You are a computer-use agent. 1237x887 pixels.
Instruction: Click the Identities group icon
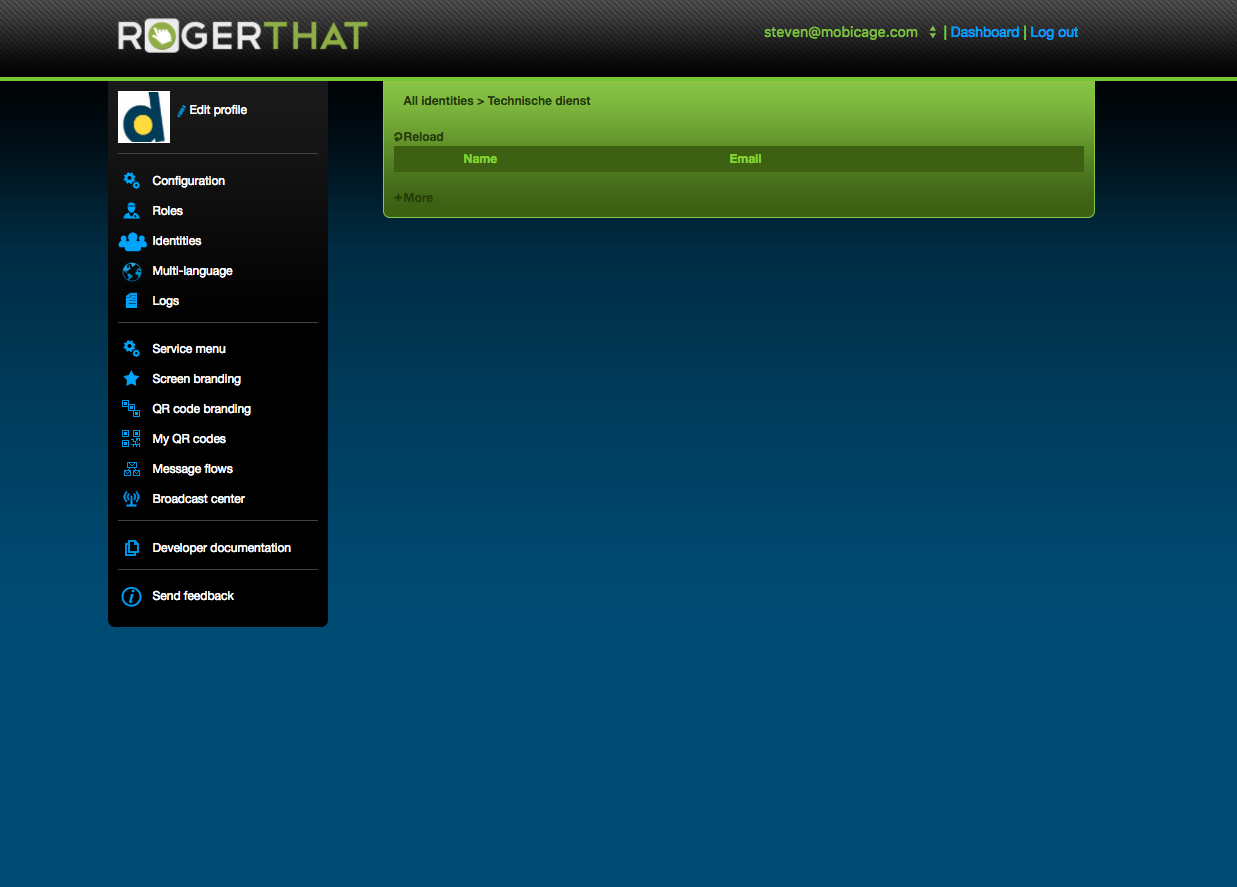pyautogui.click(x=132, y=241)
